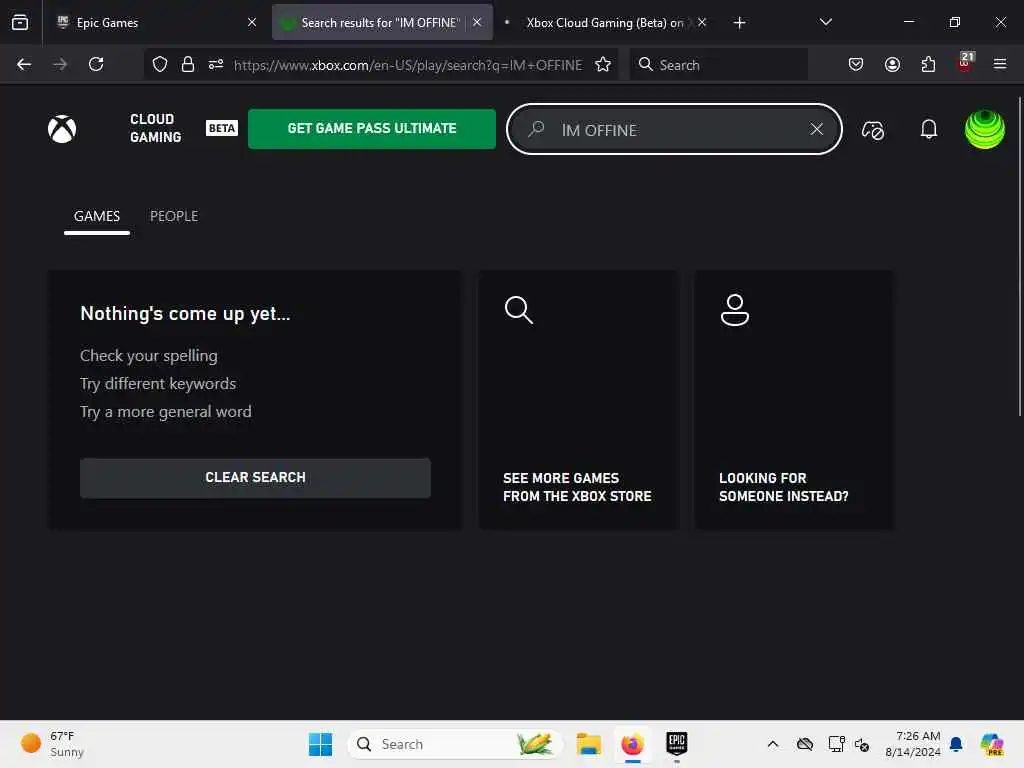The height and width of the screenshot is (768, 1024).
Task: Switch to the Epic Games tab
Action: point(155,22)
